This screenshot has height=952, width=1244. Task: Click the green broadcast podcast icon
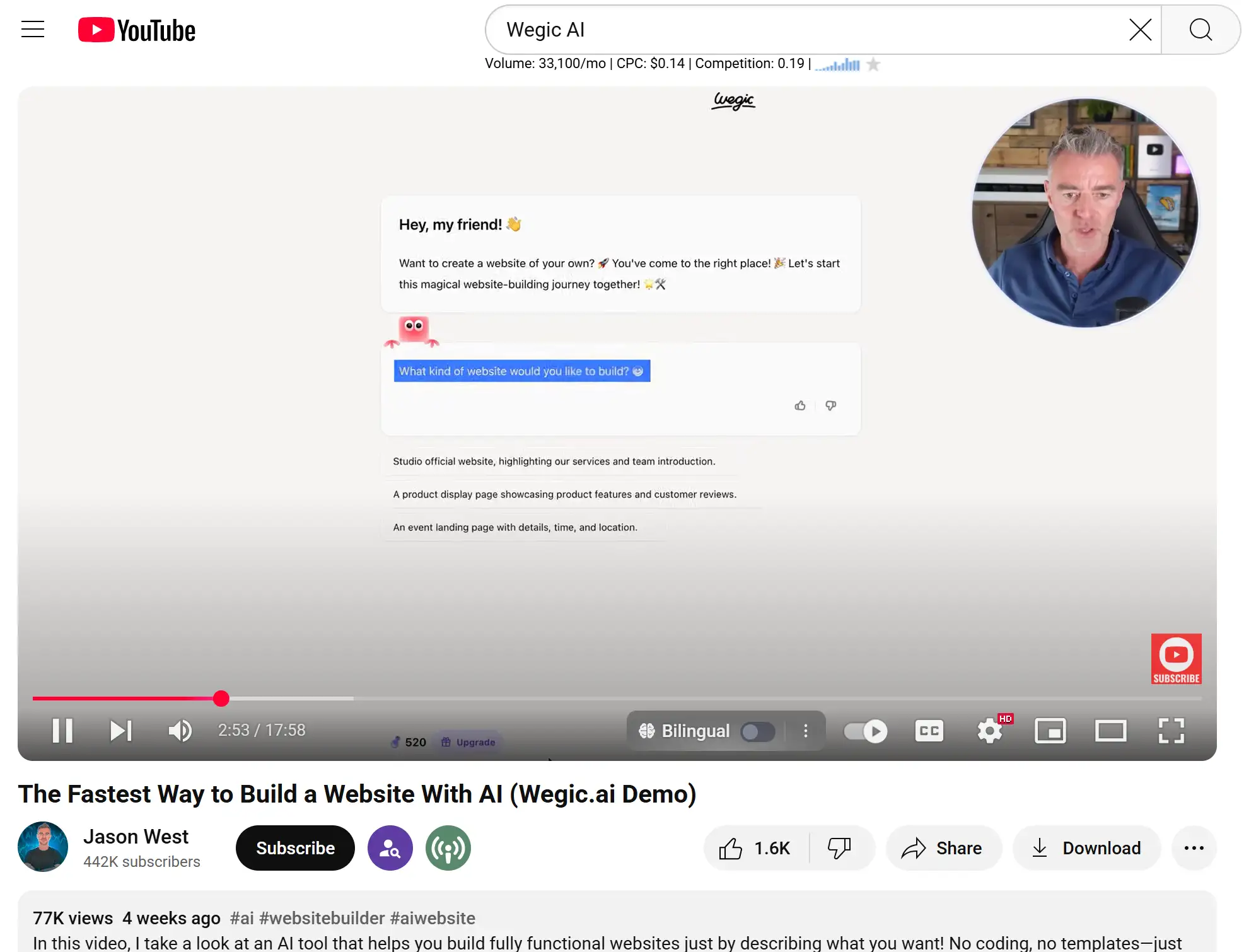tap(448, 848)
